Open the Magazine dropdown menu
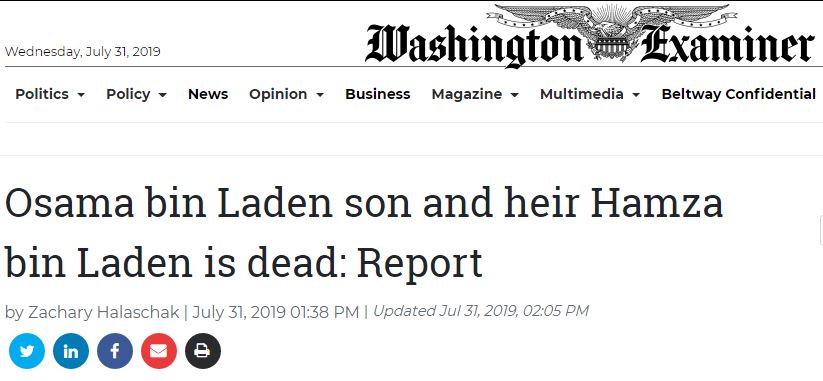This screenshot has height=381, width=823. (x=475, y=94)
